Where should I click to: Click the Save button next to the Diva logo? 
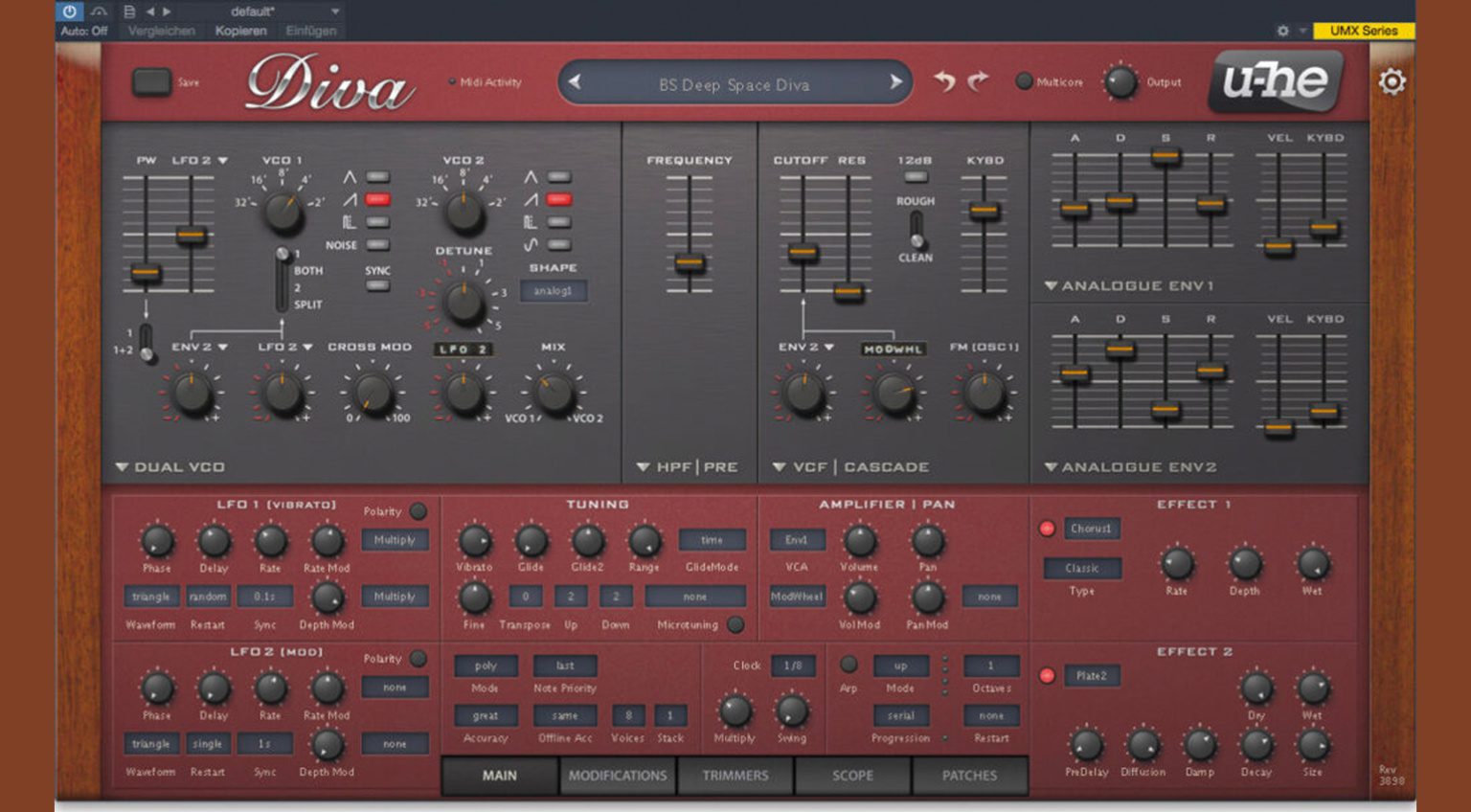pyautogui.click(x=152, y=82)
